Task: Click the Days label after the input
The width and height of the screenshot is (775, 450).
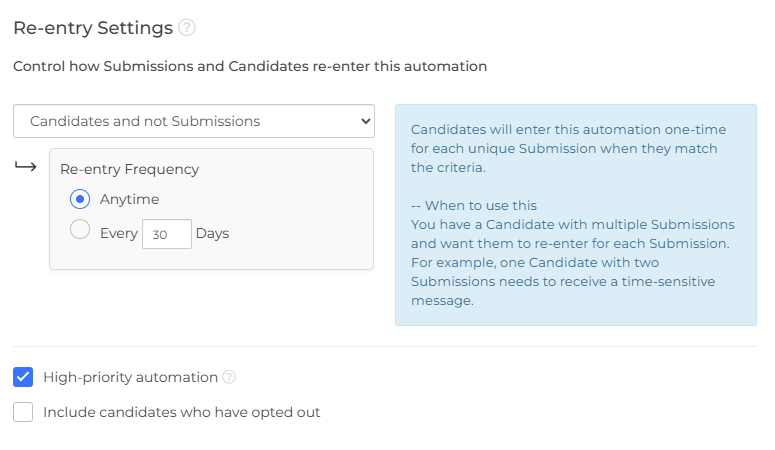Action: 212,234
